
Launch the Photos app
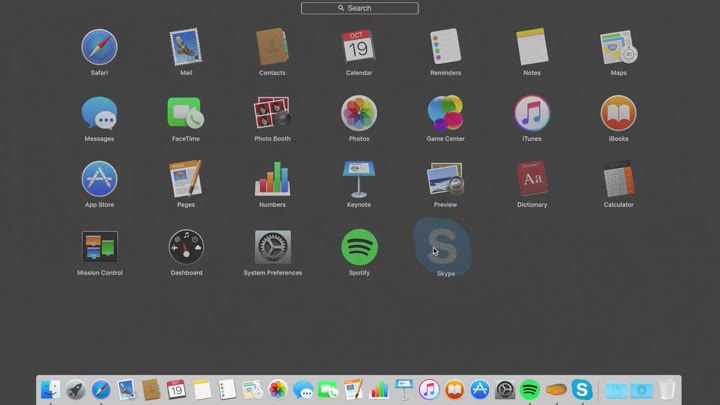pyautogui.click(x=359, y=113)
